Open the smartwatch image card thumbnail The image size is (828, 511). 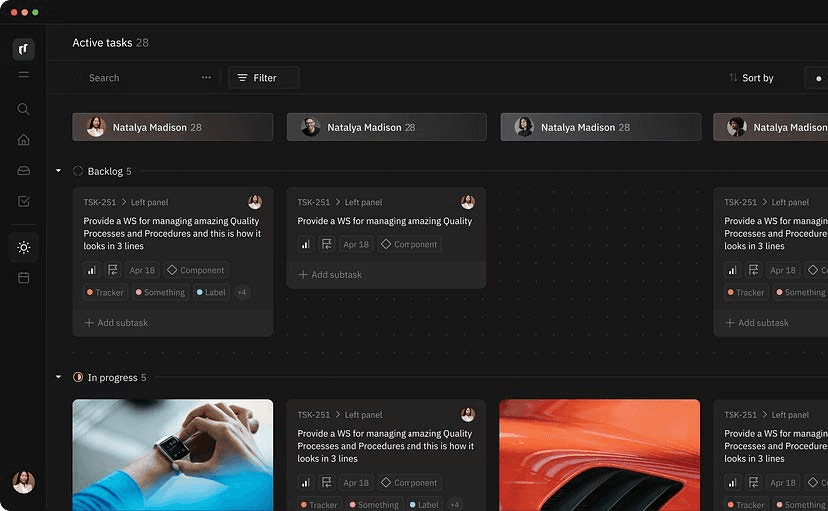[173, 455]
